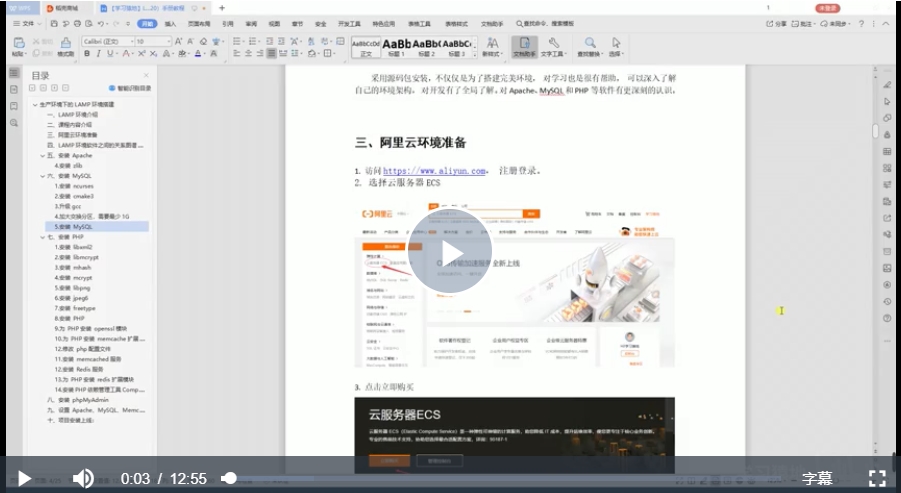
Task: Click the clear formatting eraser icon
Action: [203, 41]
